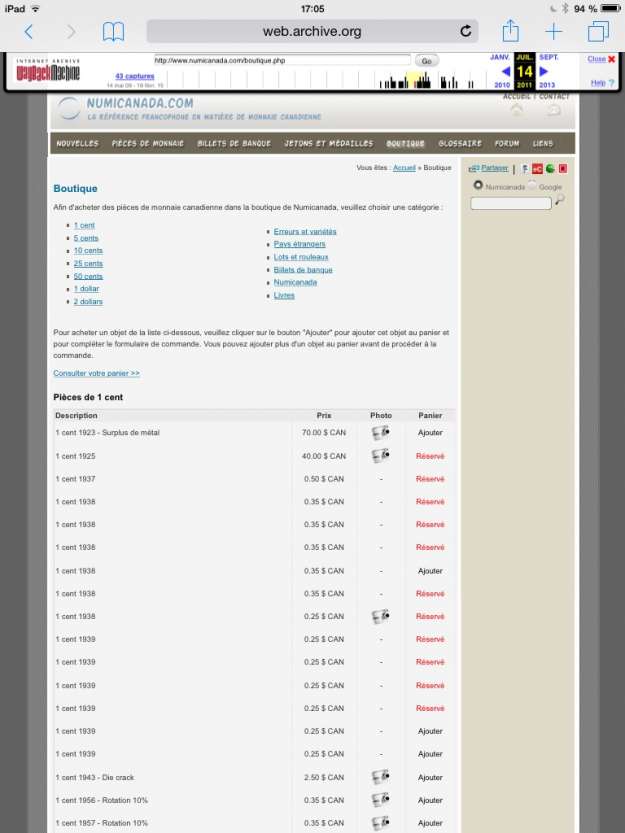Image resolution: width=625 pixels, height=833 pixels.
Task: Open Nouvelles menu item
Action: [x=78, y=143]
